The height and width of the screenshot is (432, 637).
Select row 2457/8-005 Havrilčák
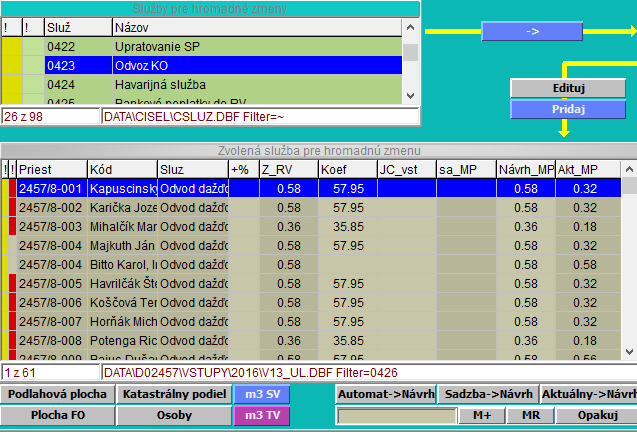click(x=311, y=284)
